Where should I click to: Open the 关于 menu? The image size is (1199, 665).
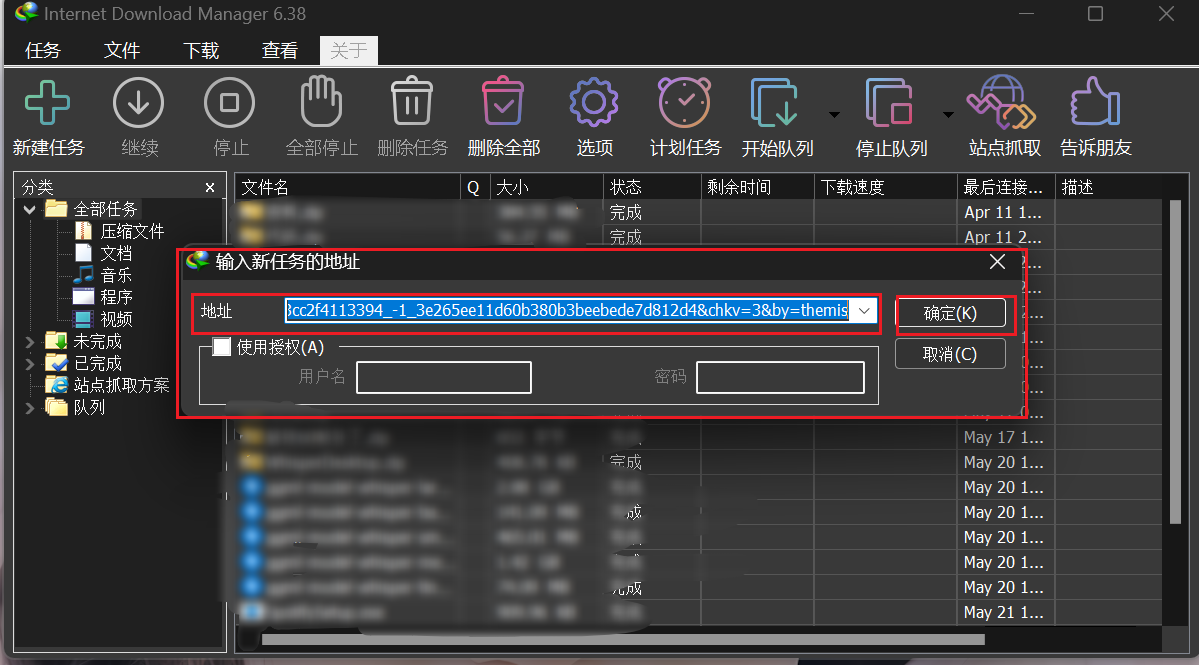click(349, 50)
